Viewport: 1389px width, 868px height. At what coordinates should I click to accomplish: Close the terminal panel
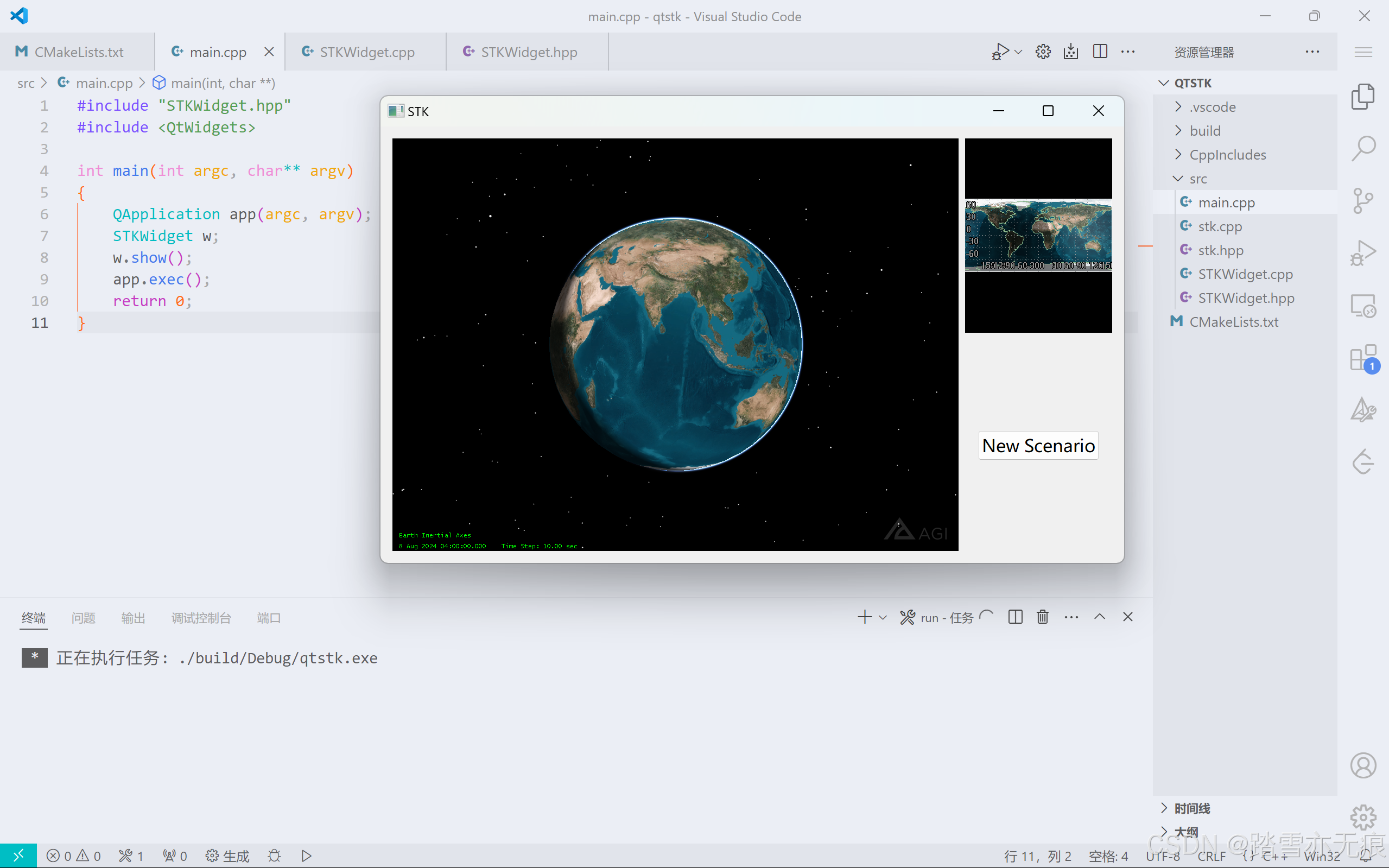(x=1128, y=617)
